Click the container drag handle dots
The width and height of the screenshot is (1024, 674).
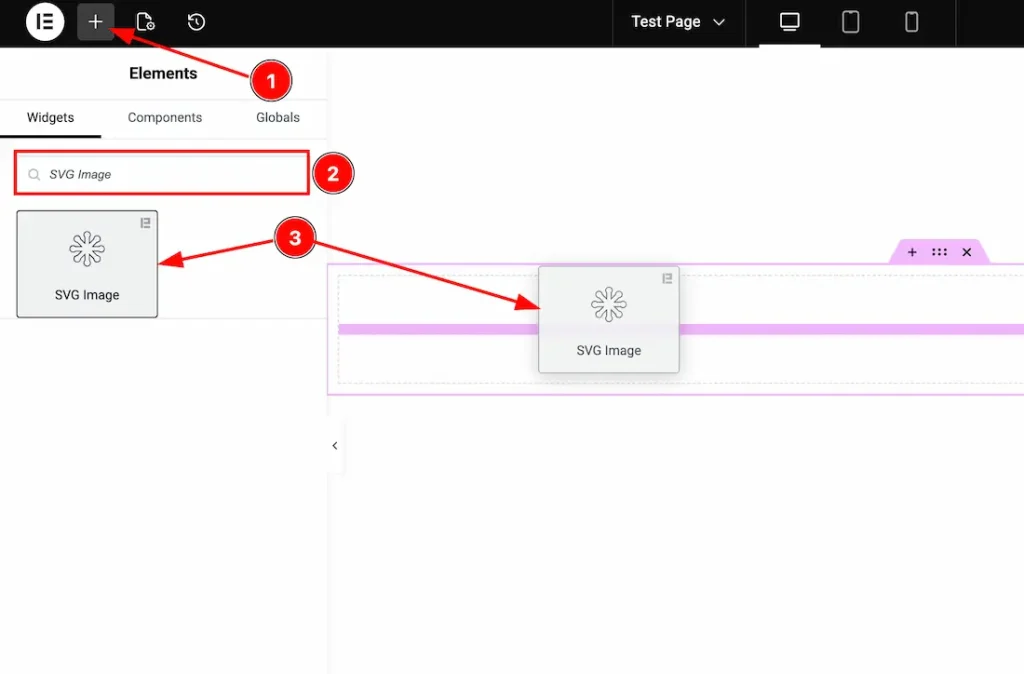tap(938, 252)
